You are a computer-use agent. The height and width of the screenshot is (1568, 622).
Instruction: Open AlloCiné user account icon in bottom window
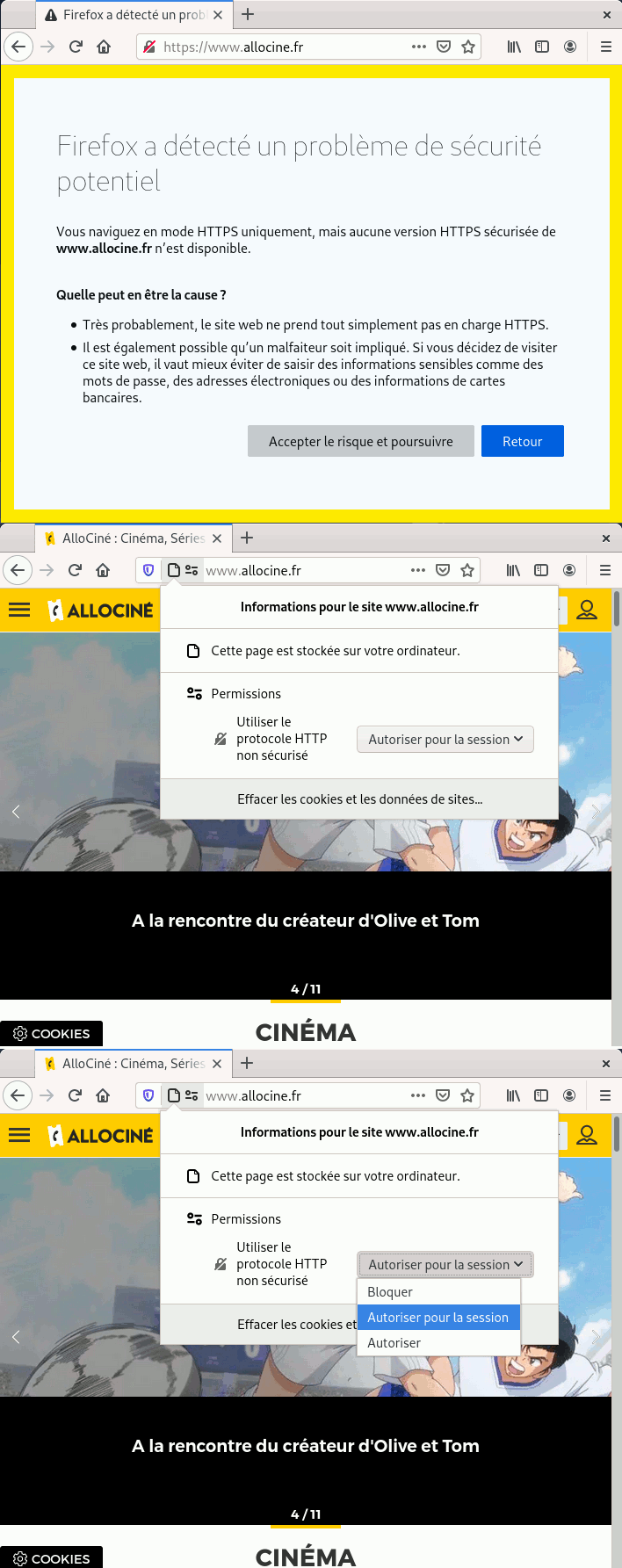[x=587, y=1135]
